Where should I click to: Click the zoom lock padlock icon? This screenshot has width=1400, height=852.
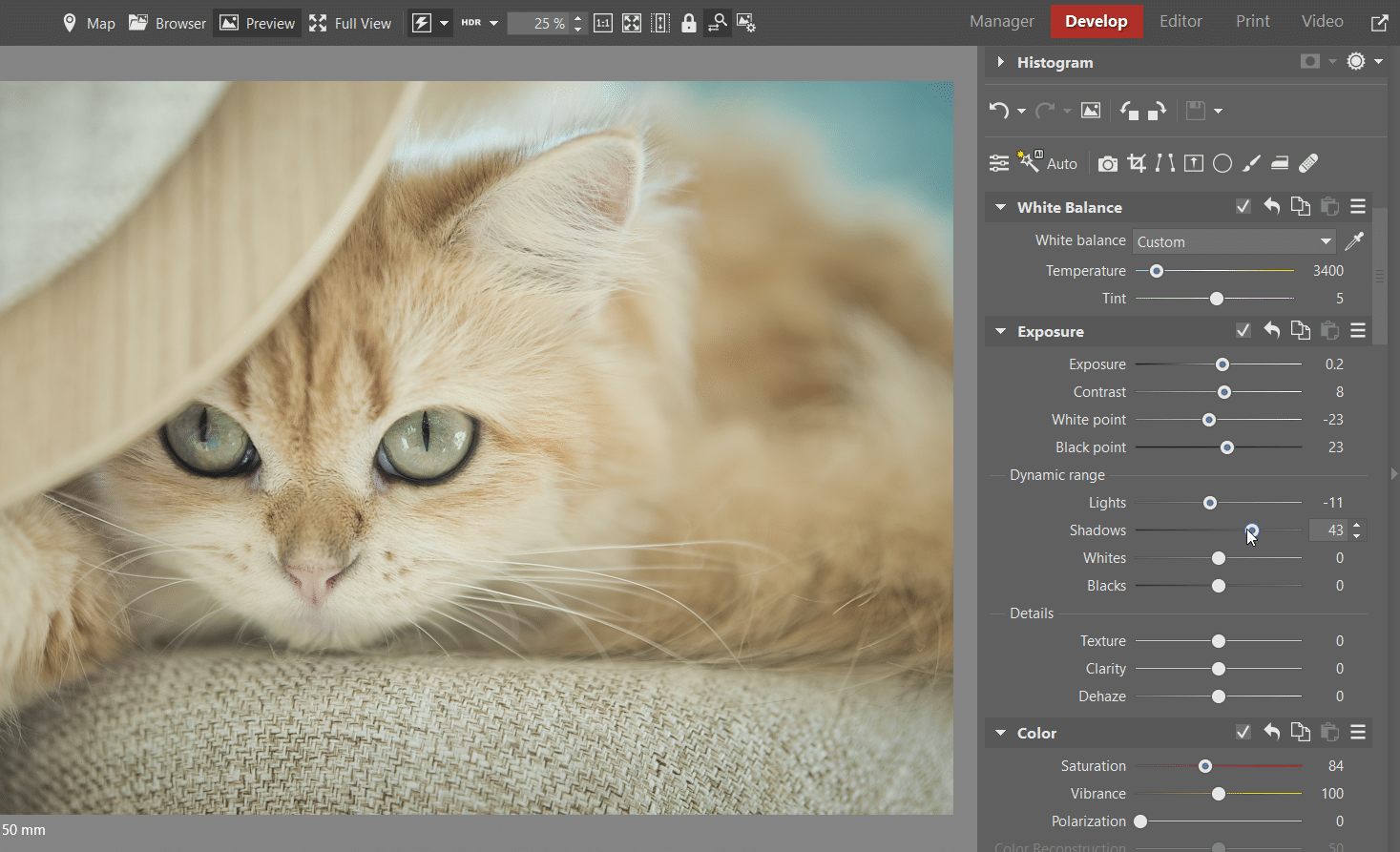point(689,23)
